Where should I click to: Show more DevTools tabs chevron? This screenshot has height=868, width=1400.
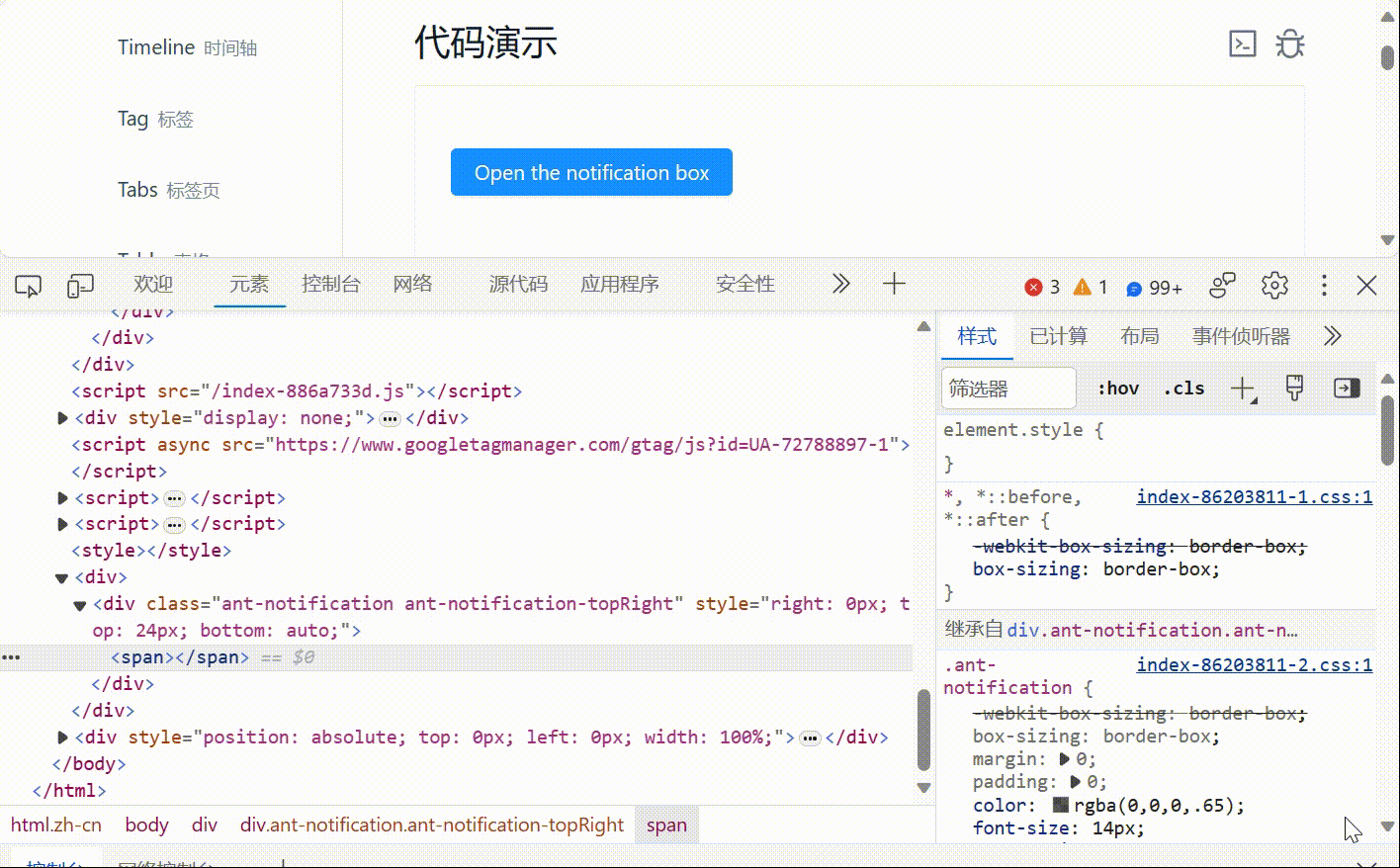click(x=840, y=284)
